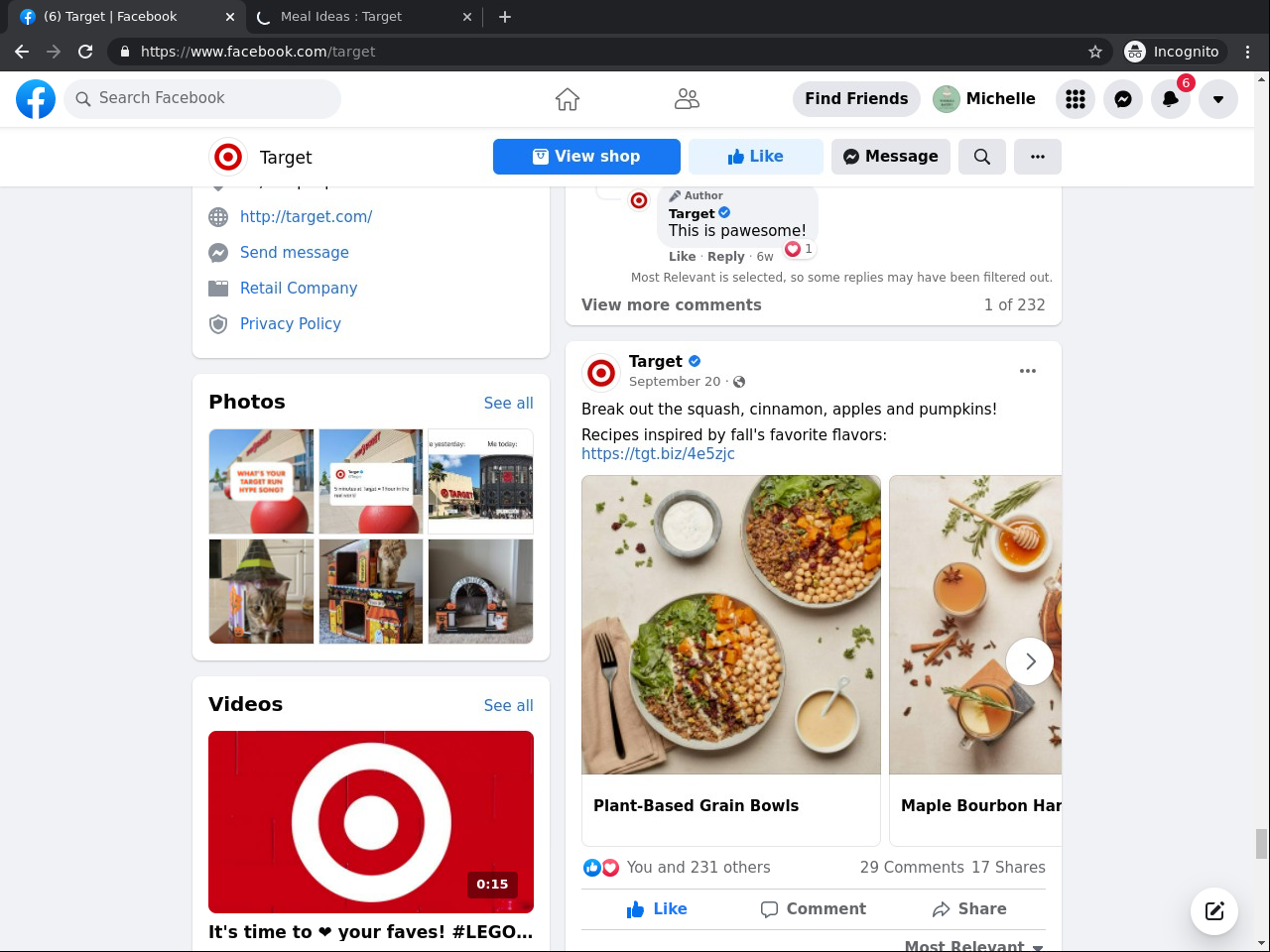
Task: Close the Meal Ideas tab
Action: [467, 17]
